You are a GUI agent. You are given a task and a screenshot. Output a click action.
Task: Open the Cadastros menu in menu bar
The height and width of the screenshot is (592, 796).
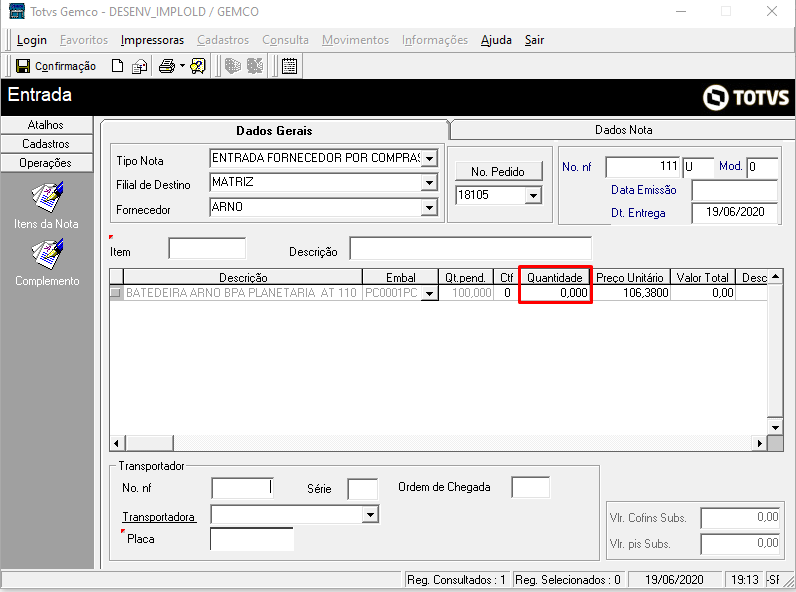(x=223, y=40)
